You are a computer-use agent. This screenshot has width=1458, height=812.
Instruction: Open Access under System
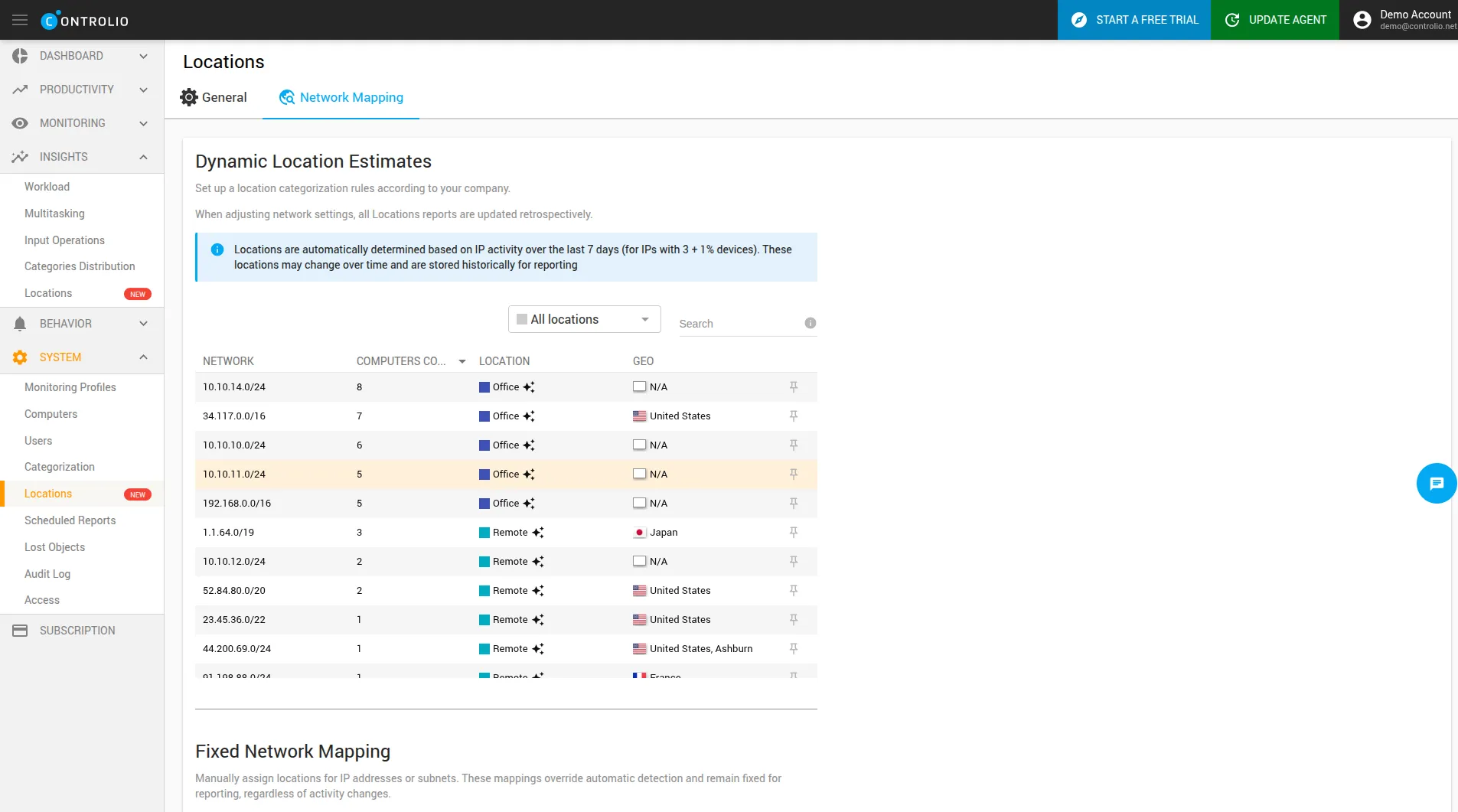tap(42, 600)
